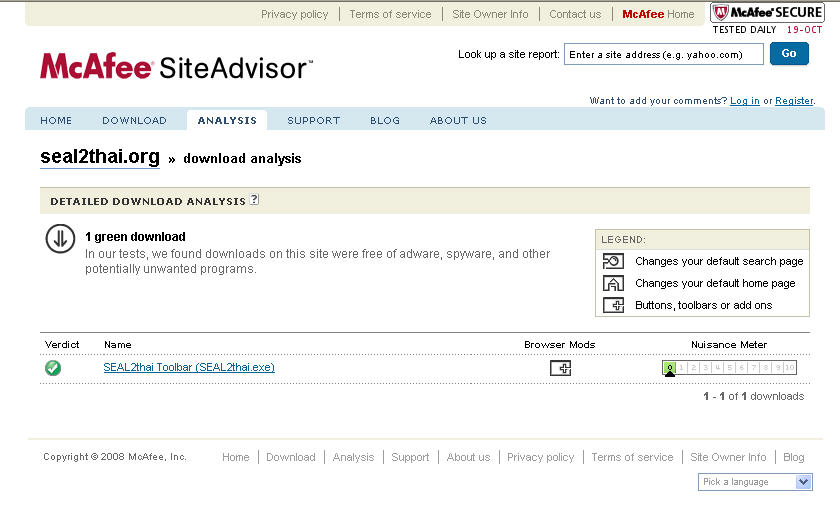Screen dimensions: 840x512
Task: Click the Contact us link
Action: click(x=575, y=14)
